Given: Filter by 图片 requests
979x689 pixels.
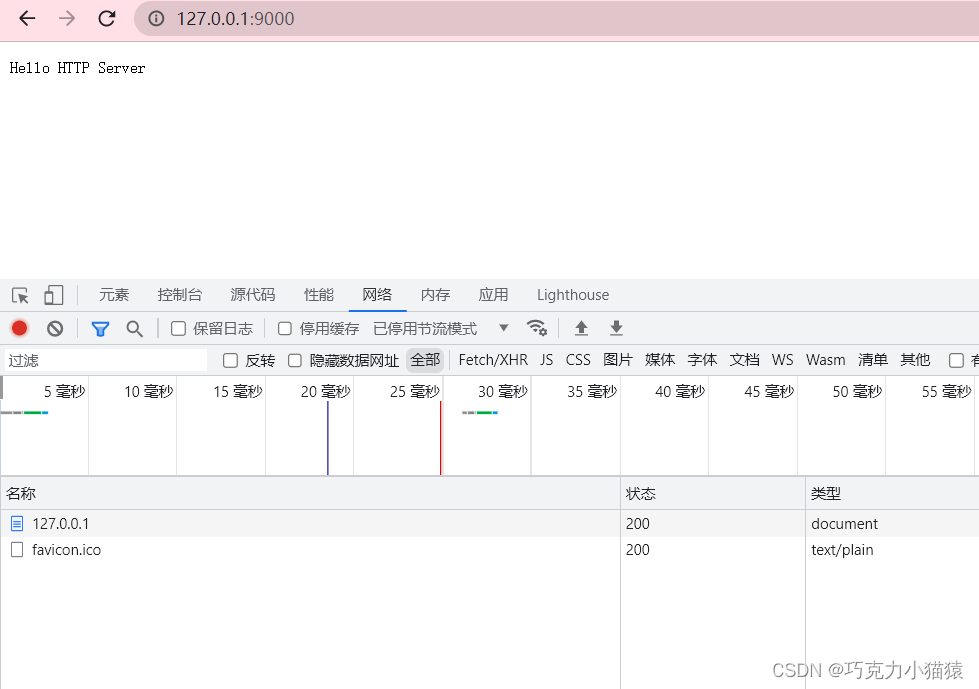Looking at the screenshot, I should (x=617, y=360).
